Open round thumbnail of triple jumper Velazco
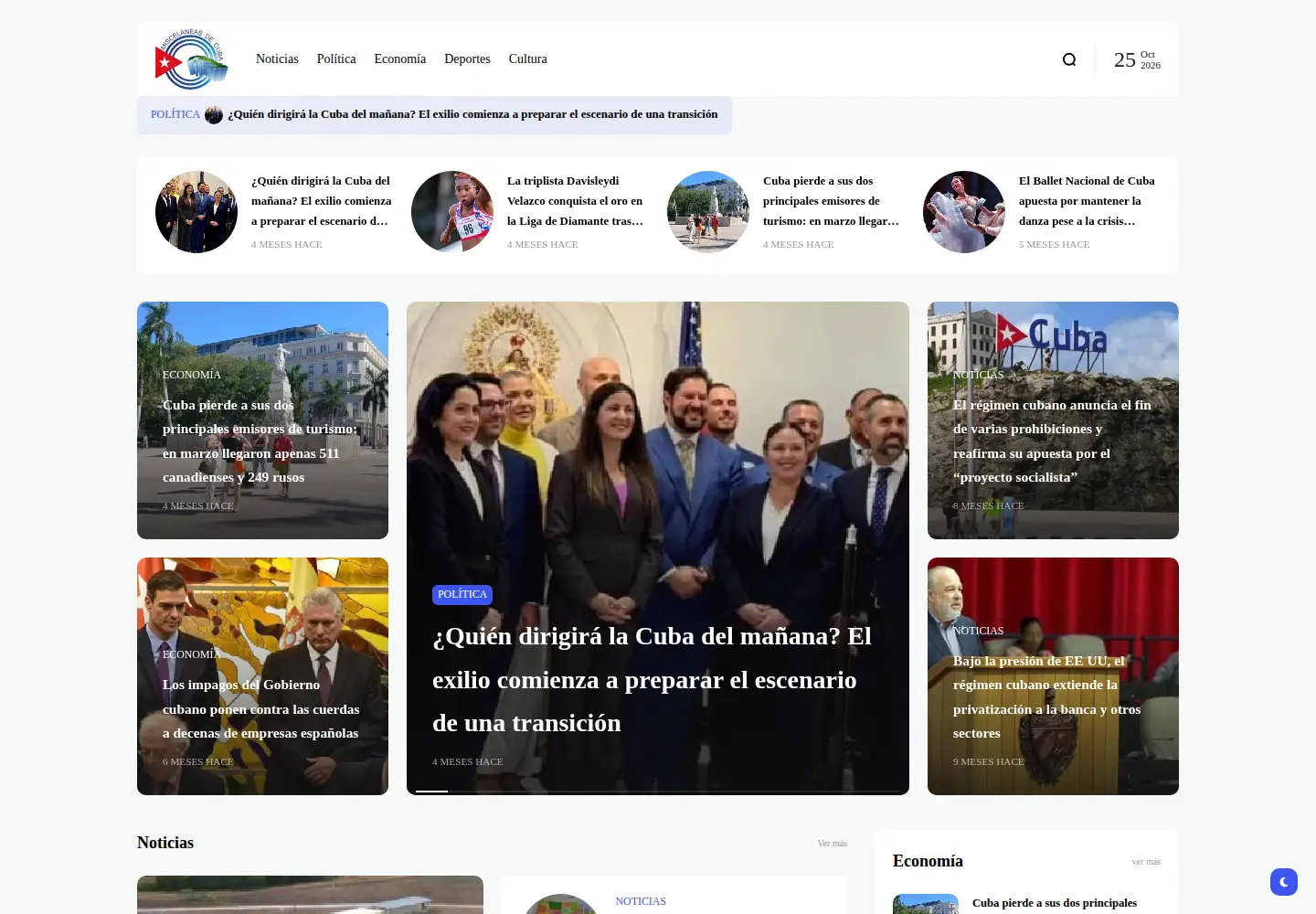Image resolution: width=1316 pixels, height=914 pixels. pyautogui.click(x=452, y=212)
